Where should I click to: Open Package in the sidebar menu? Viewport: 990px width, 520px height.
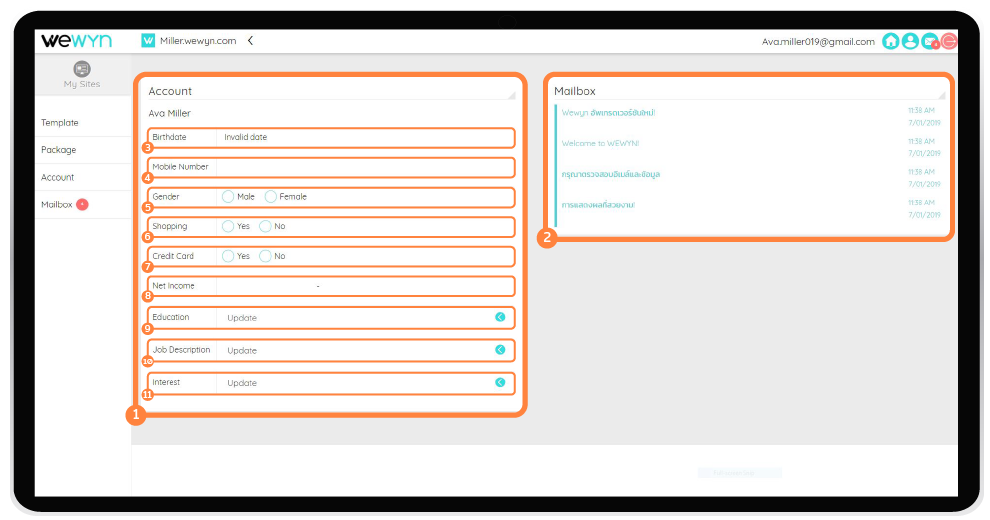click(x=58, y=150)
